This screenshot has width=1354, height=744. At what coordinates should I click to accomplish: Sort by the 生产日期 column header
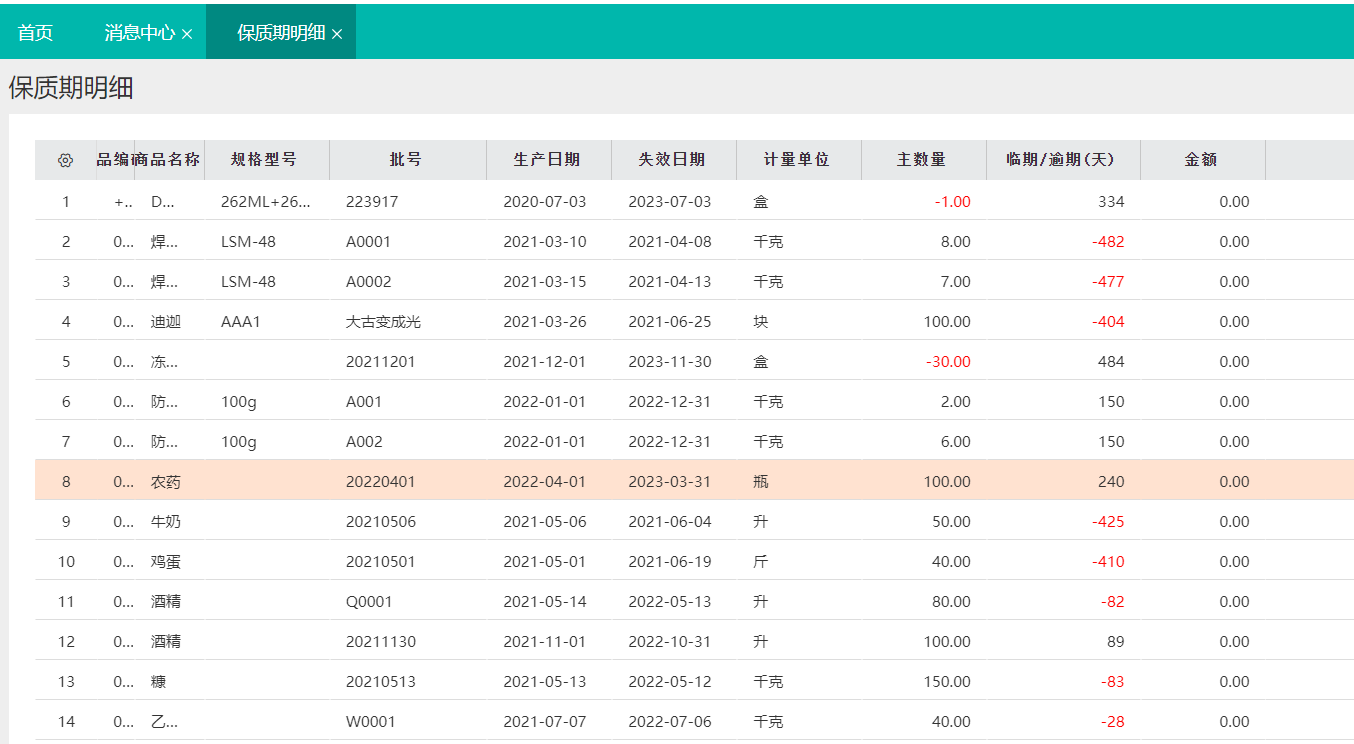pyautogui.click(x=548, y=160)
